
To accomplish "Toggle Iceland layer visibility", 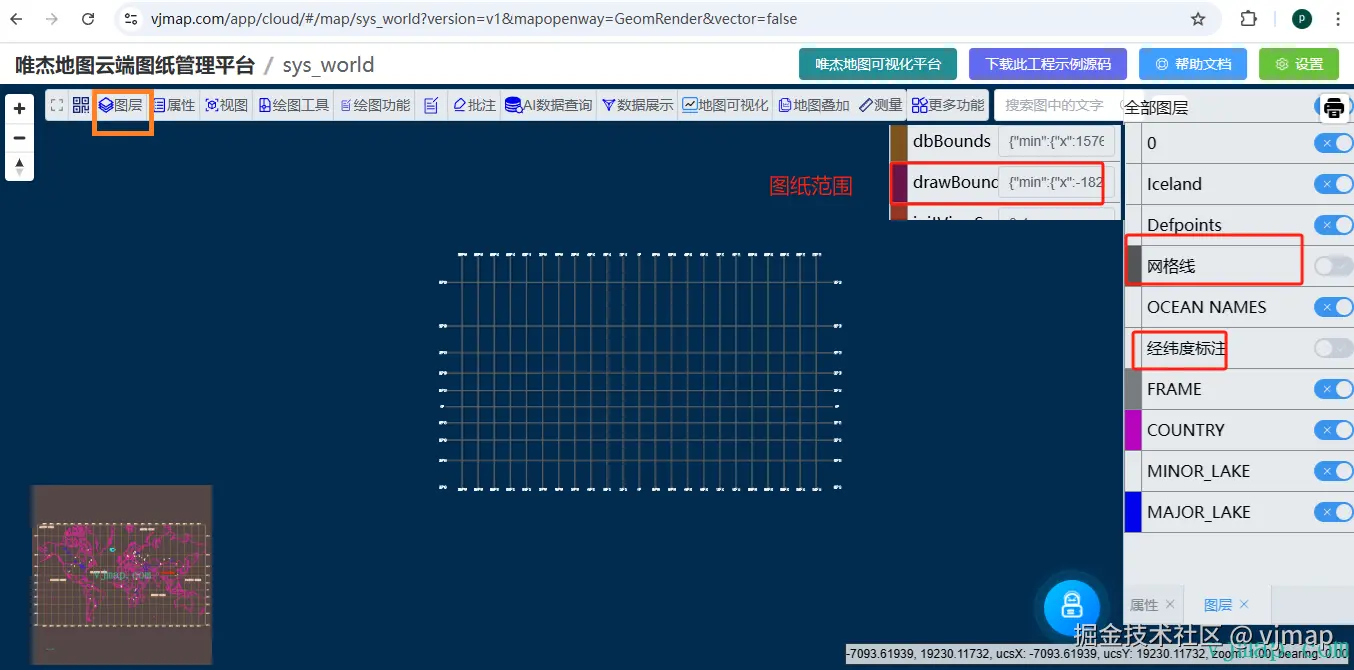I will click(1333, 184).
